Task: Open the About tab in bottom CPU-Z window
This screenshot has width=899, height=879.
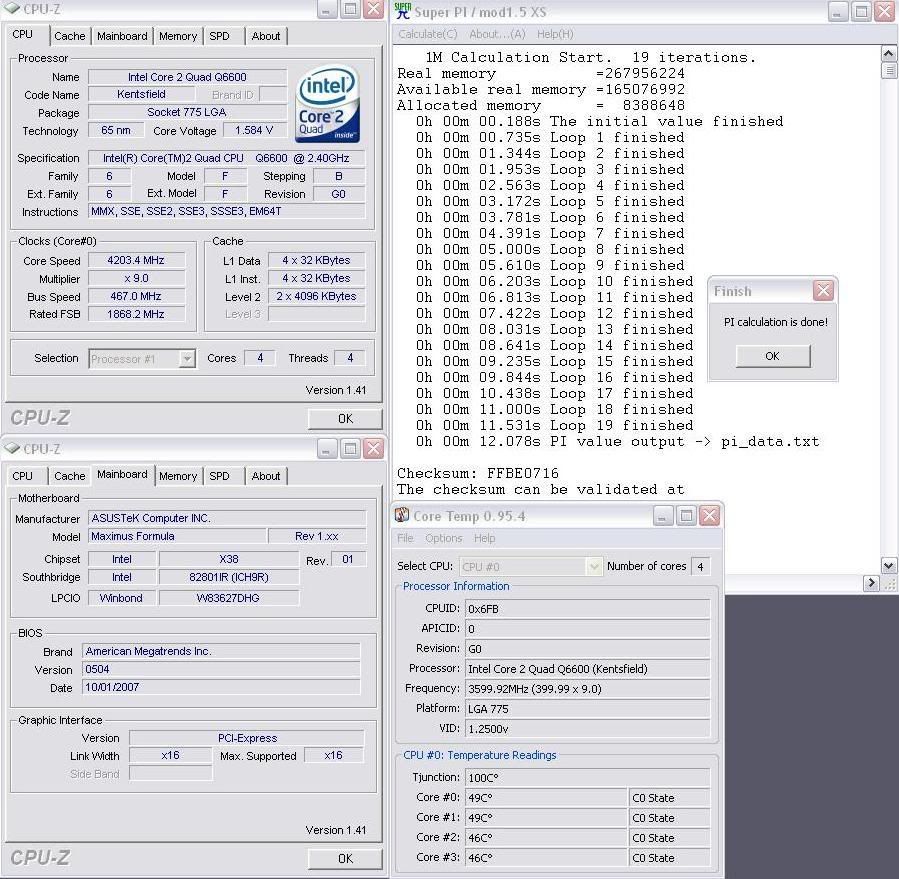Action: click(x=266, y=476)
